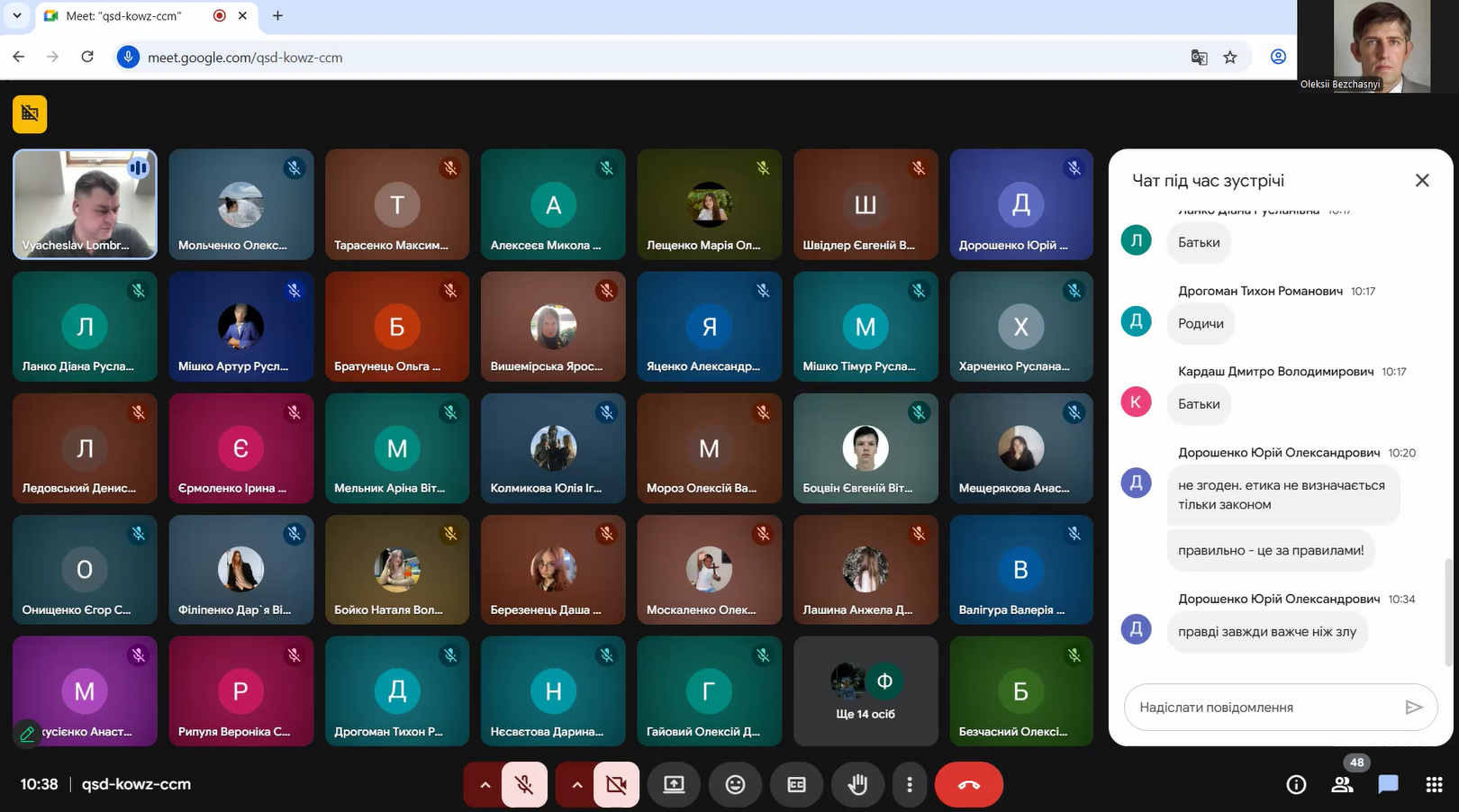This screenshot has width=1459, height=812.
Task: Click the send message arrow
Action: click(x=1413, y=708)
